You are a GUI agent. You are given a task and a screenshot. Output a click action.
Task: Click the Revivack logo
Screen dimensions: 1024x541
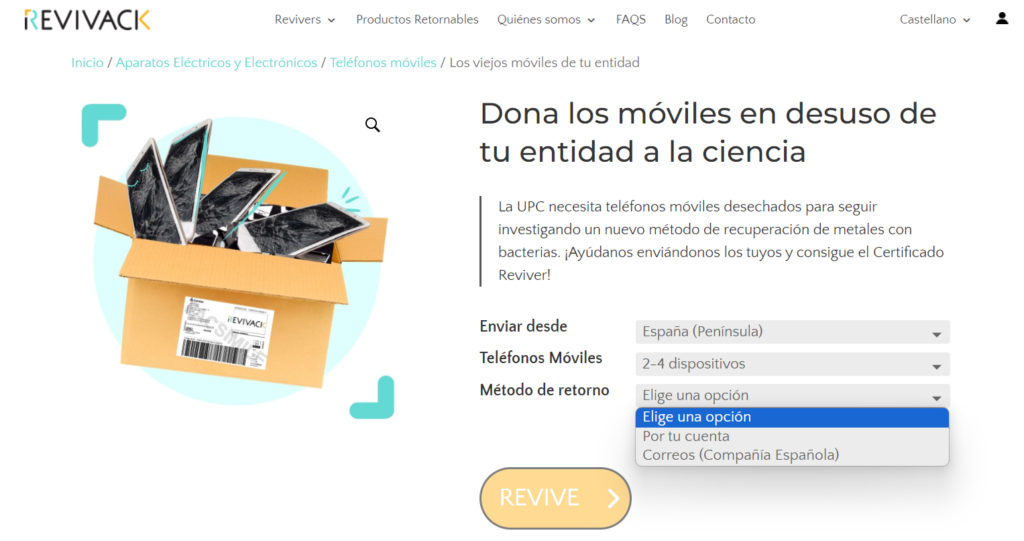[87, 20]
